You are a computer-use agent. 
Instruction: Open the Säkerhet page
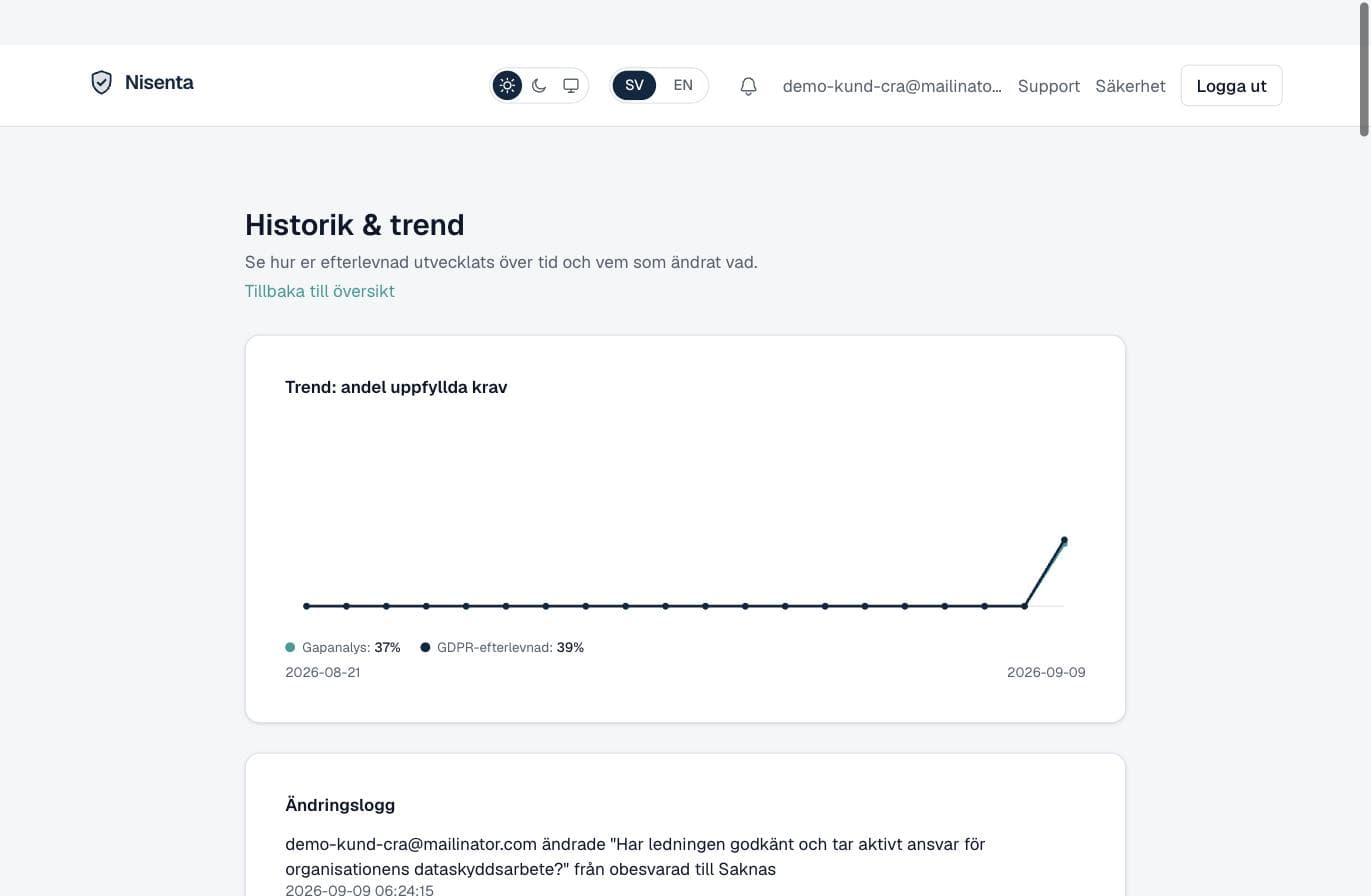pyautogui.click(x=1130, y=86)
